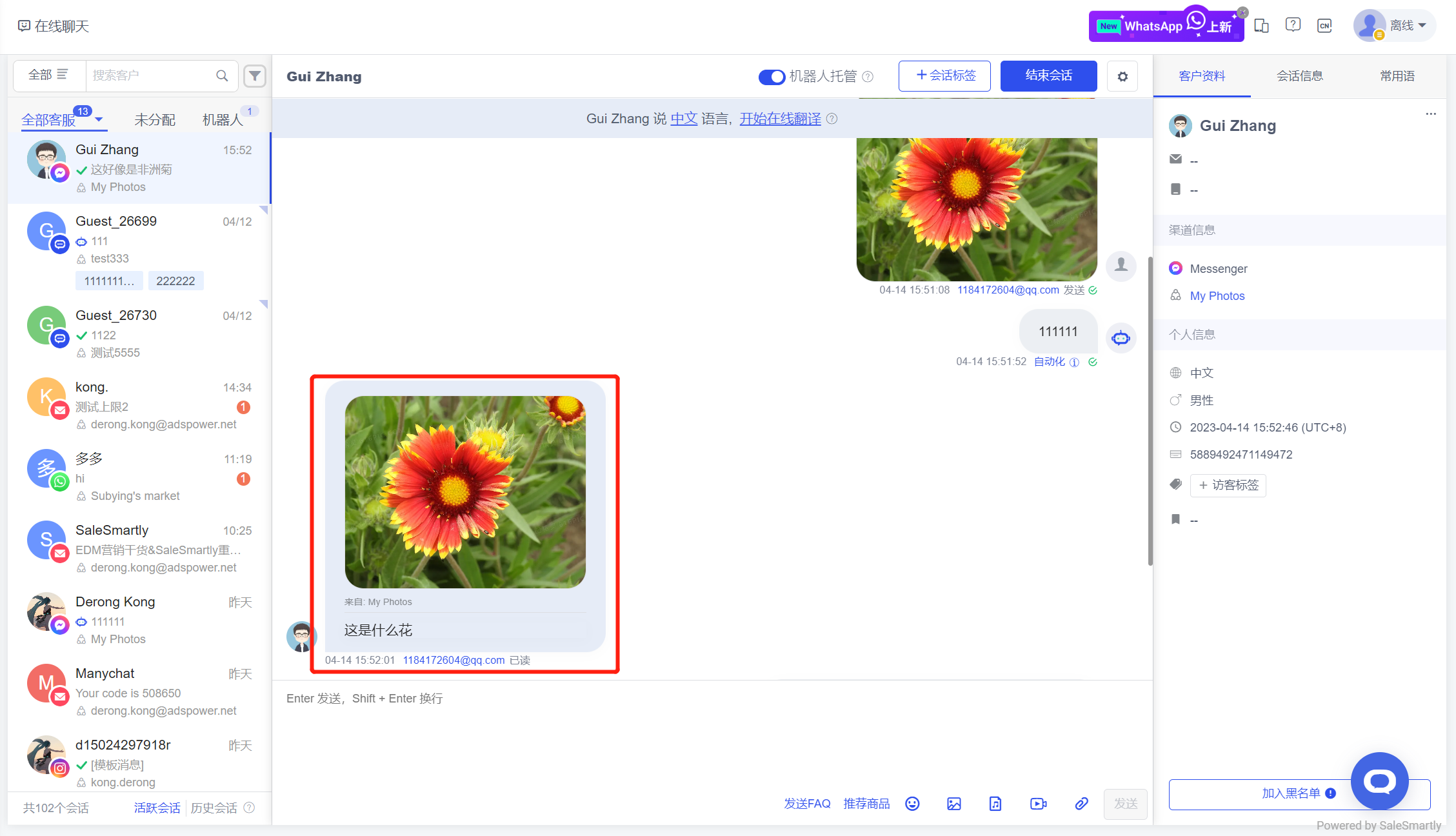The height and width of the screenshot is (836, 1456).
Task: Switch to the 会话信息 tab
Action: click(x=1299, y=76)
